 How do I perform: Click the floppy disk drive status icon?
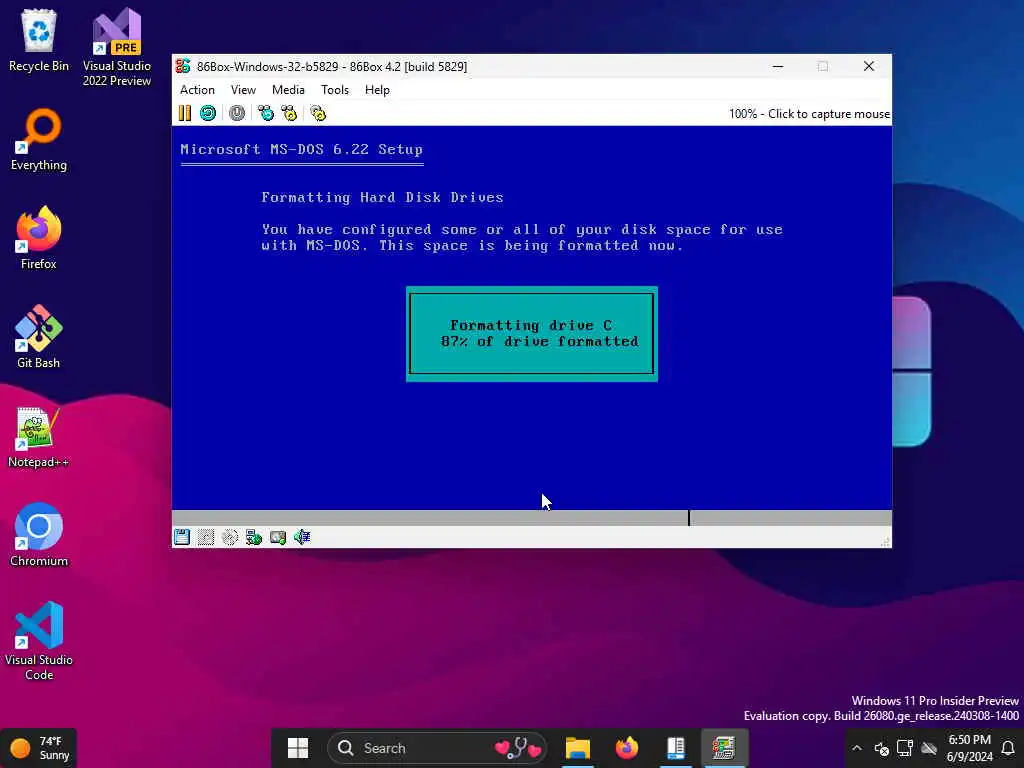(x=182, y=537)
